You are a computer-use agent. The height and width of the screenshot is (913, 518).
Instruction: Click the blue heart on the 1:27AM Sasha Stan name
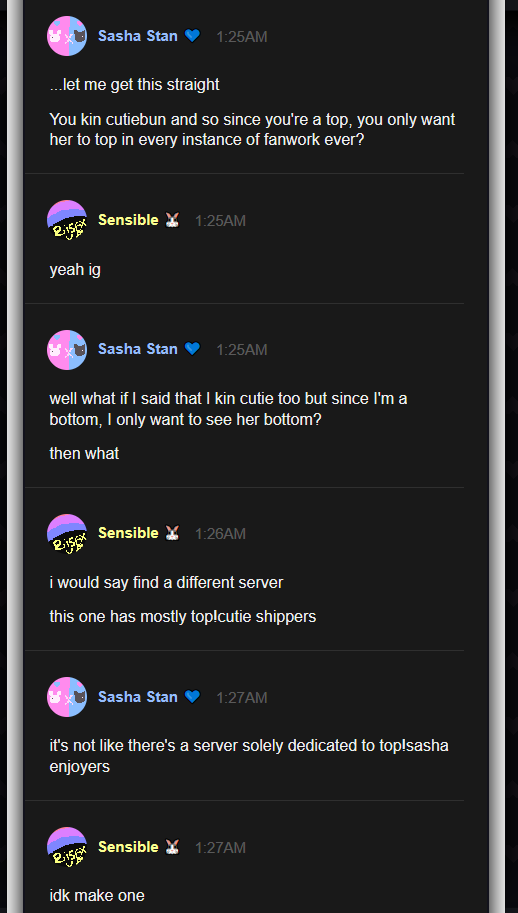192,697
